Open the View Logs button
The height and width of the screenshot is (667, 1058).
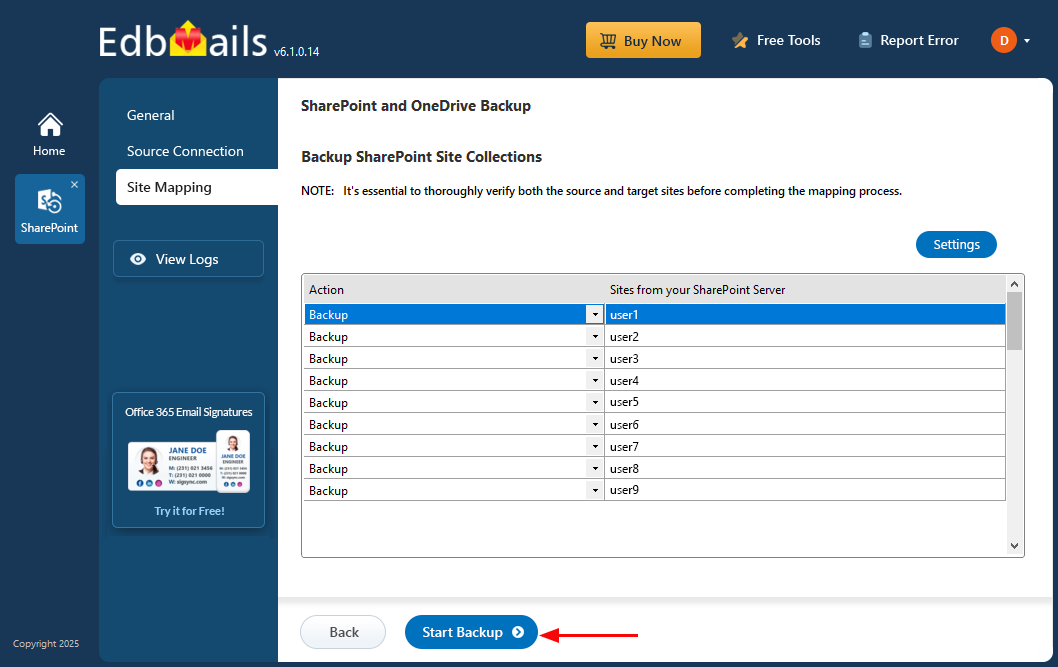(188, 259)
